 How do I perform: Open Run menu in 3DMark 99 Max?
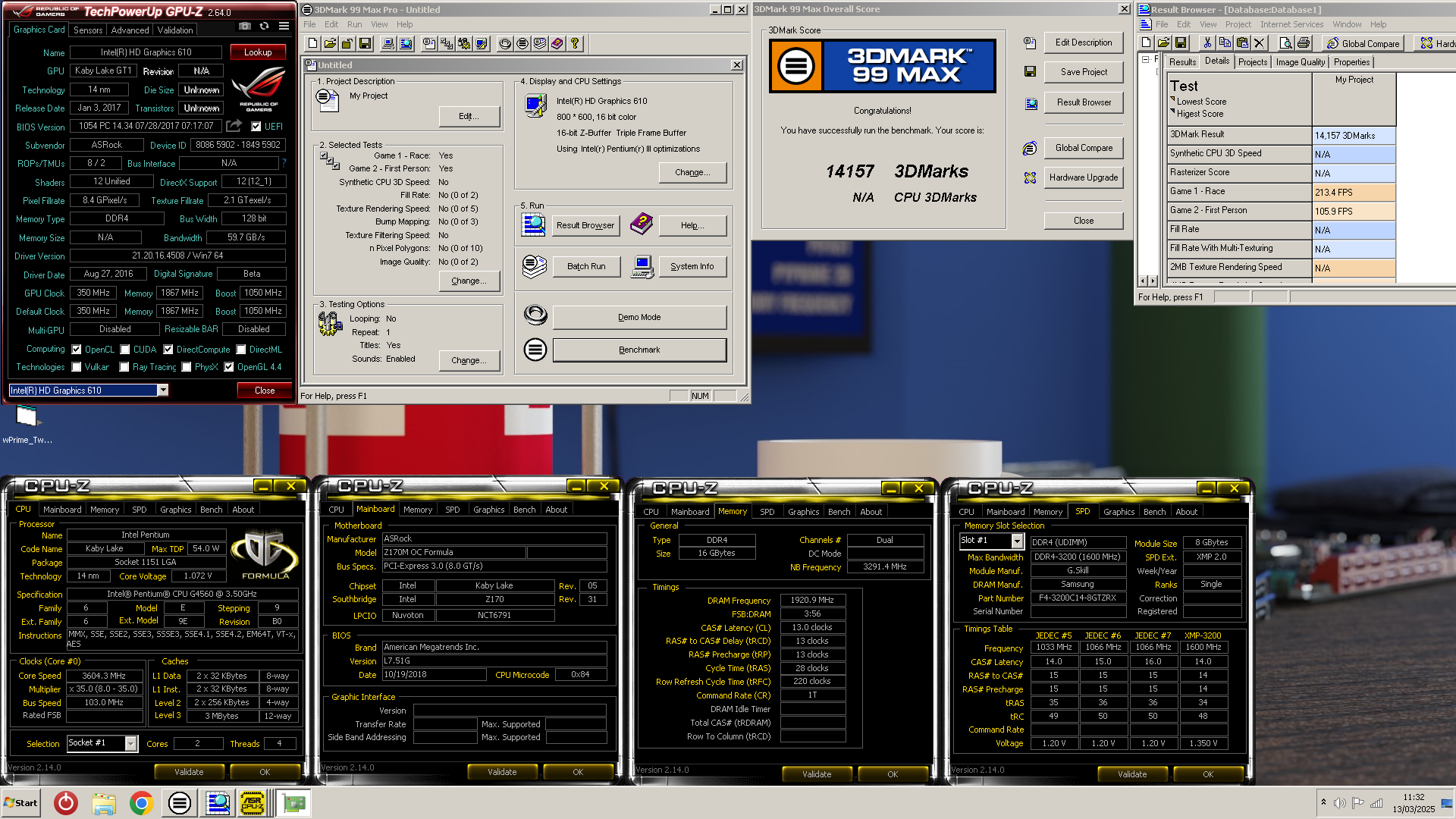click(354, 24)
